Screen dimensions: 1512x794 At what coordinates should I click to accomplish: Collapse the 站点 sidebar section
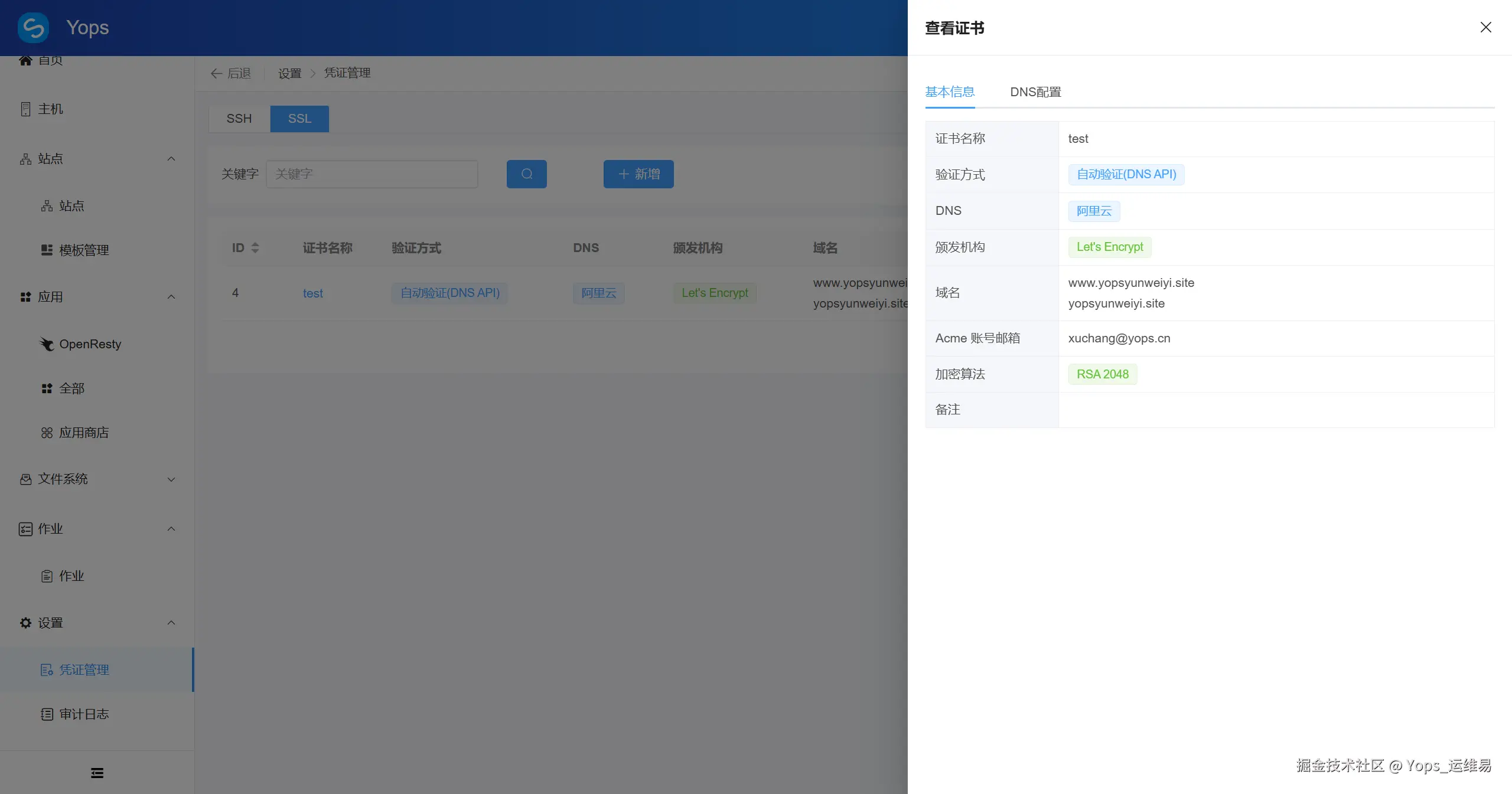pyautogui.click(x=171, y=159)
